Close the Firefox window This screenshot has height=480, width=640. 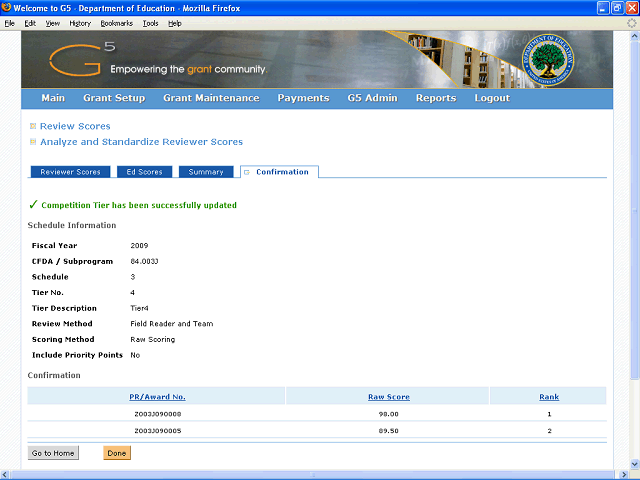point(631,8)
